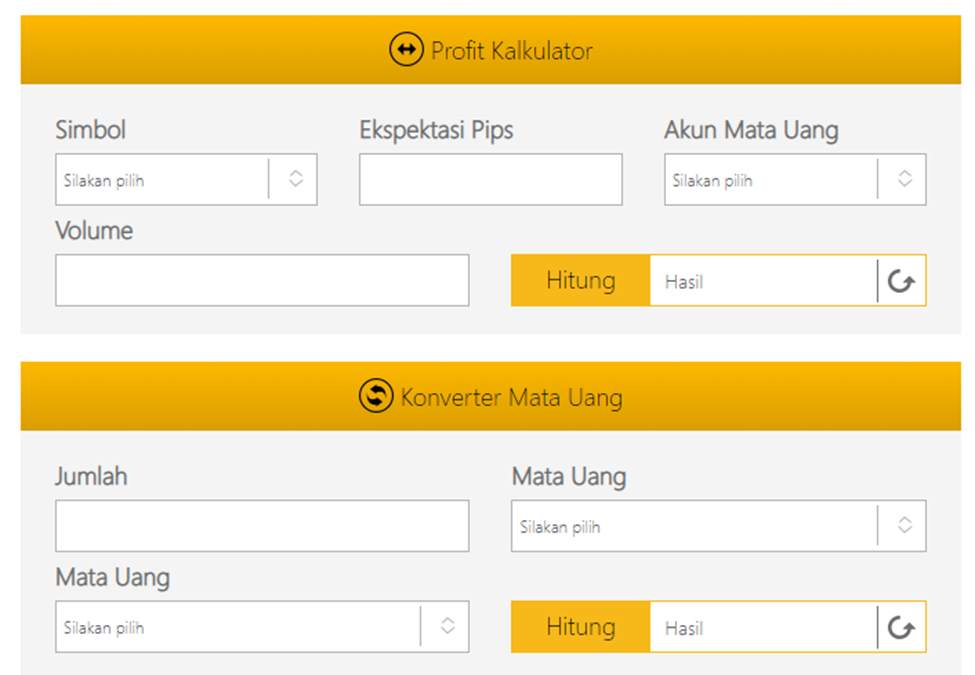Open the Simbol dropdown
This screenshot has height=675, width=975.
tap(186, 180)
